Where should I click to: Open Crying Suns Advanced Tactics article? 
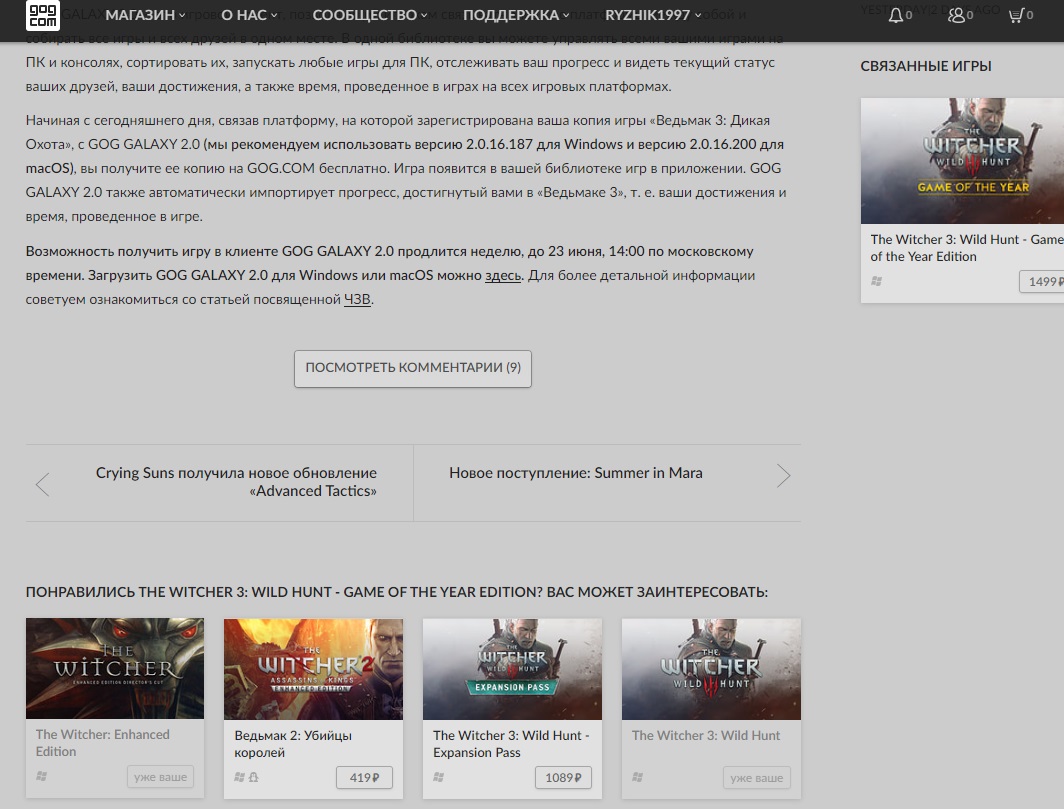(x=236, y=482)
